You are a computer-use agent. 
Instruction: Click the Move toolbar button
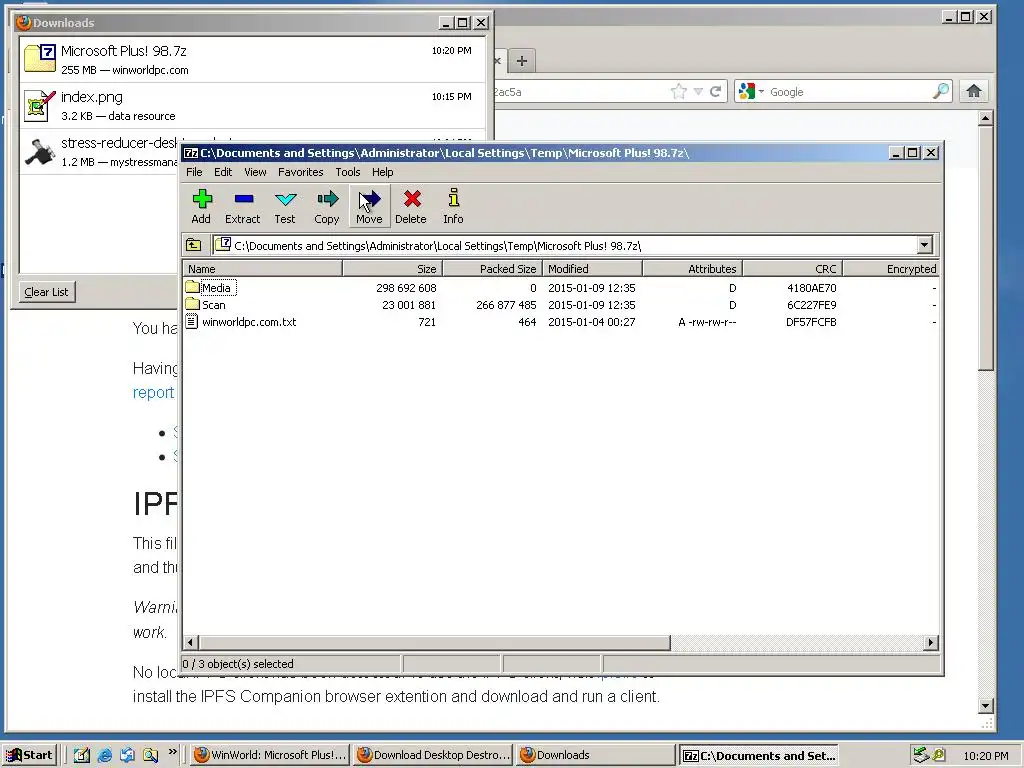pyautogui.click(x=369, y=206)
